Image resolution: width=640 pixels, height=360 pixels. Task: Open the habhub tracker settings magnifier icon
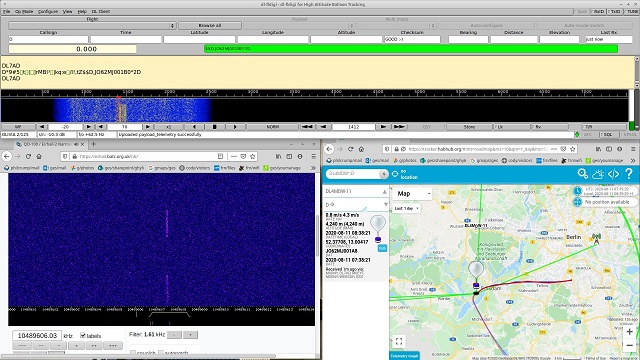[582, 174]
